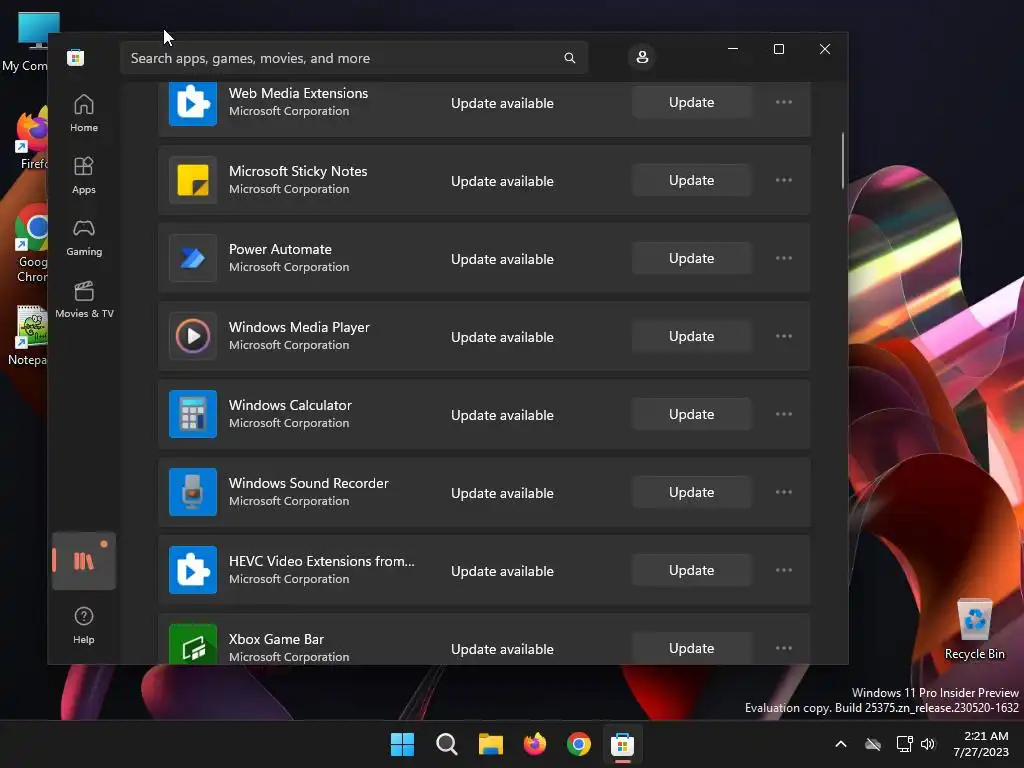Open File Explorer from the taskbar
Image resolution: width=1024 pixels, height=768 pixels.
(x=490, y=744)
